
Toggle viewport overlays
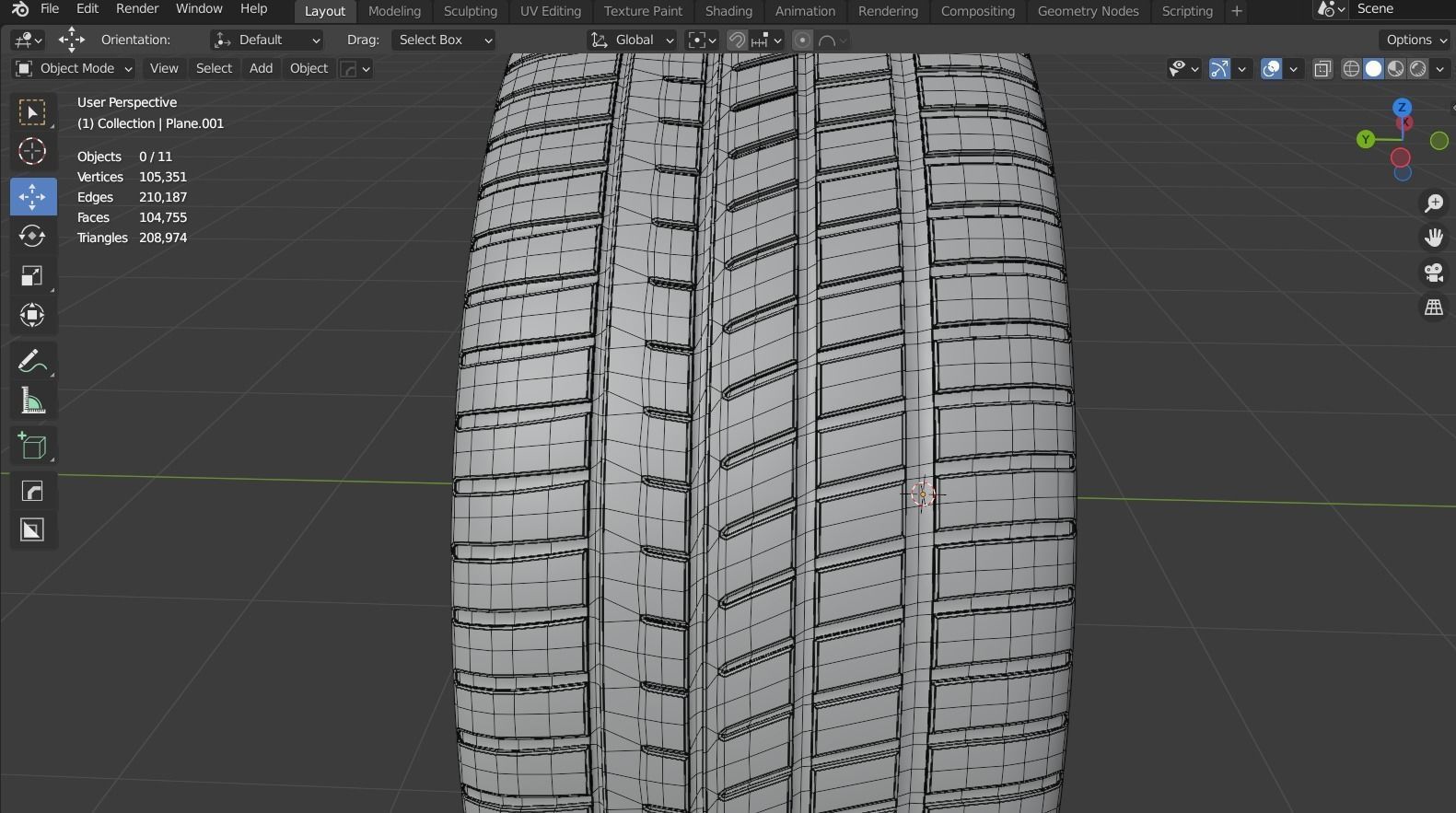point(1271,69)
